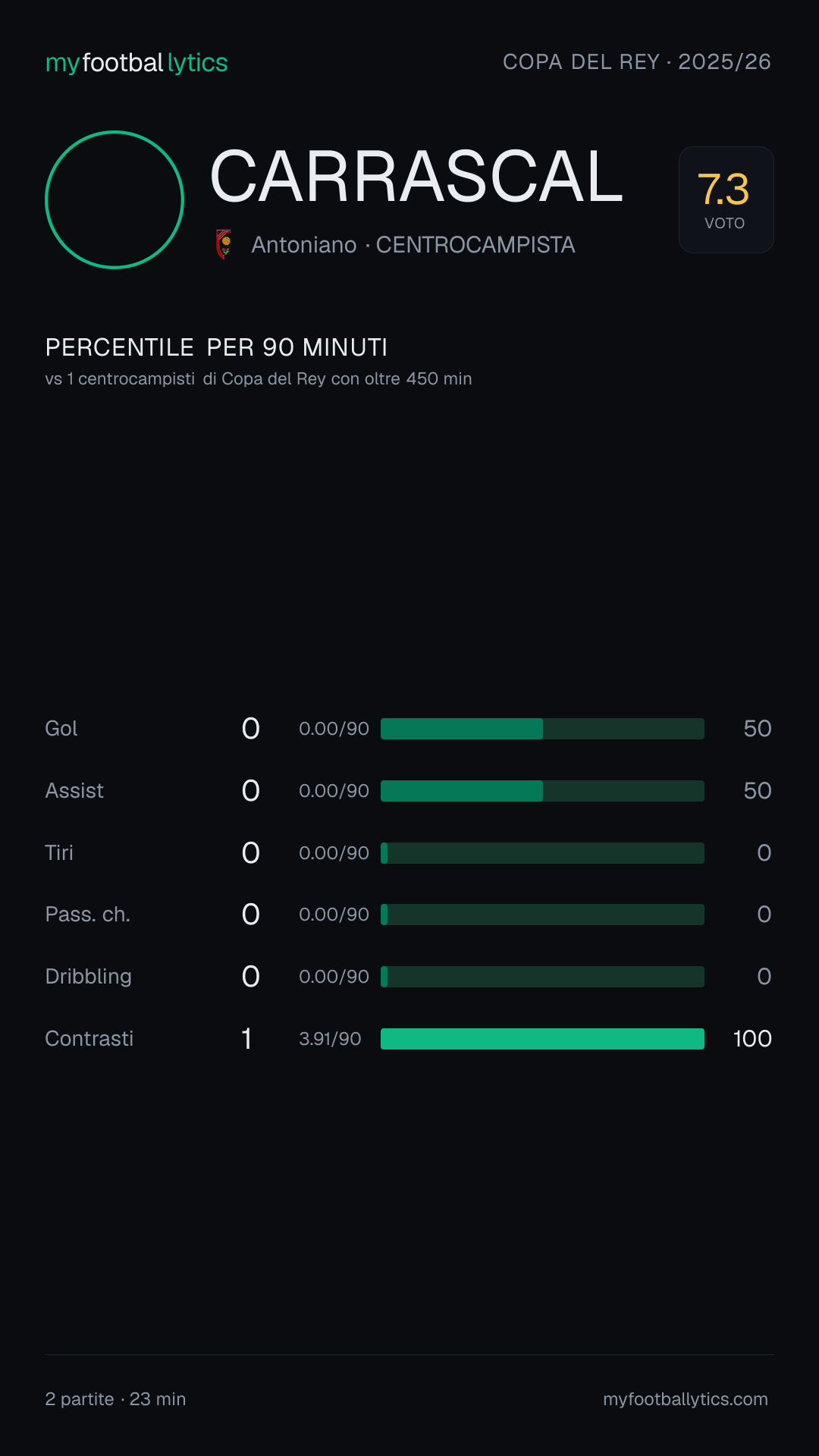Click the empty player photo circle
819x1456 pixels.
(x=115, y=199)
